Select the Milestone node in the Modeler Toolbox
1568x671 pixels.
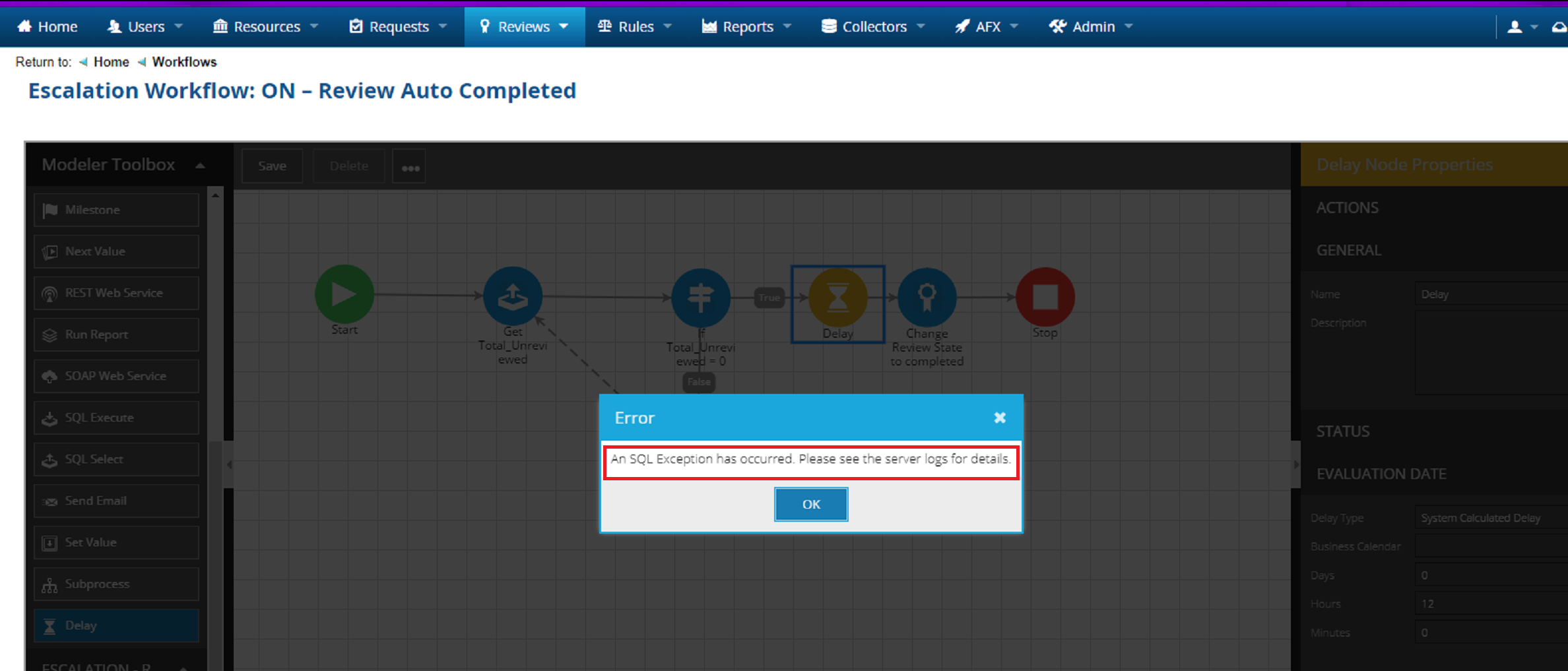pos(115,210)
